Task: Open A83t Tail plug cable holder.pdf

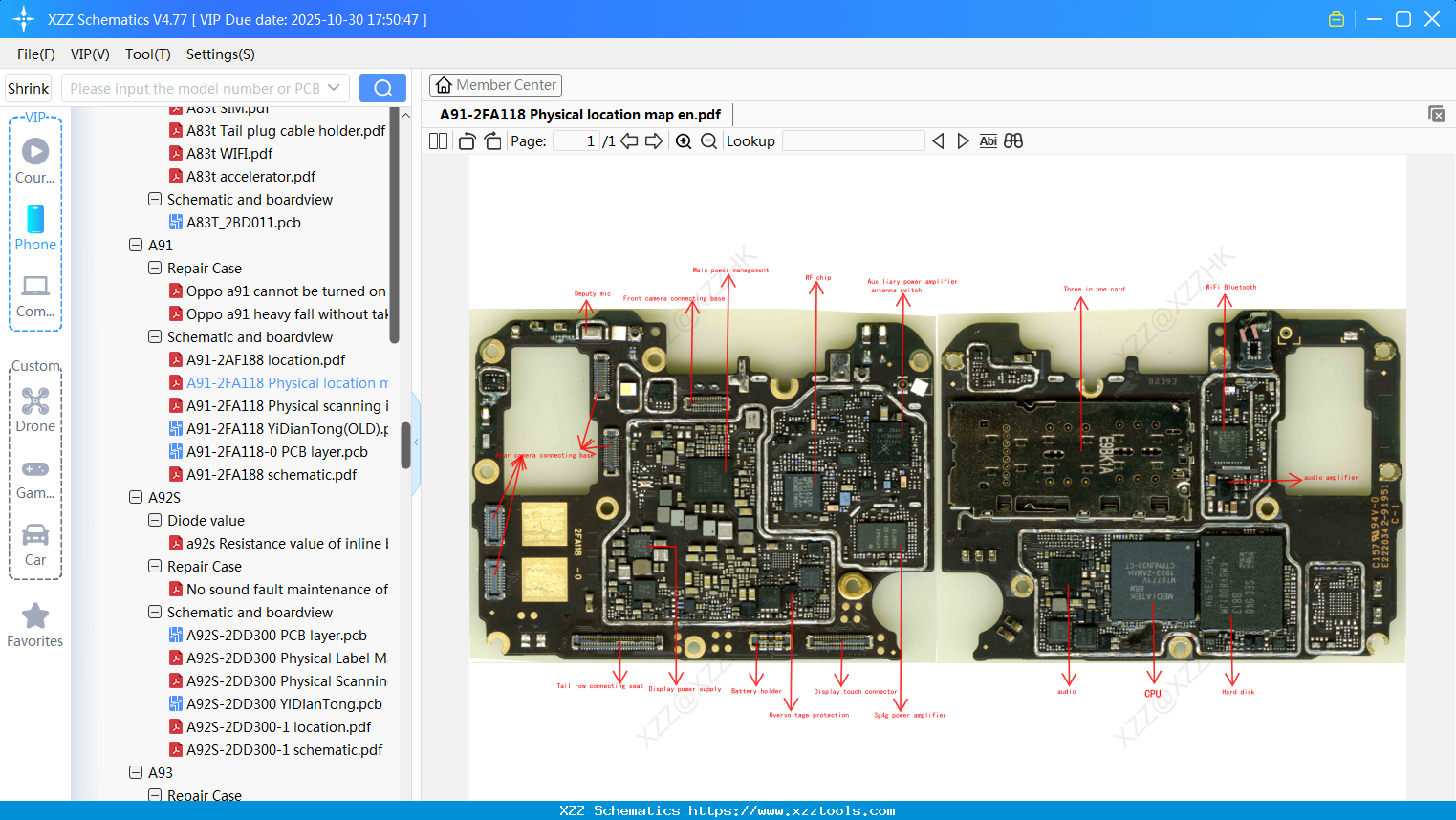Action: tap(286, 130)
